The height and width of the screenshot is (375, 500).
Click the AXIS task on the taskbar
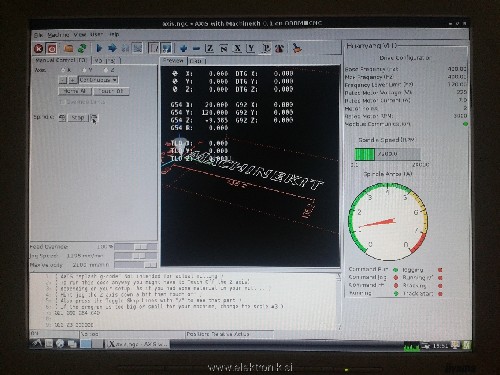click(138, 344)
